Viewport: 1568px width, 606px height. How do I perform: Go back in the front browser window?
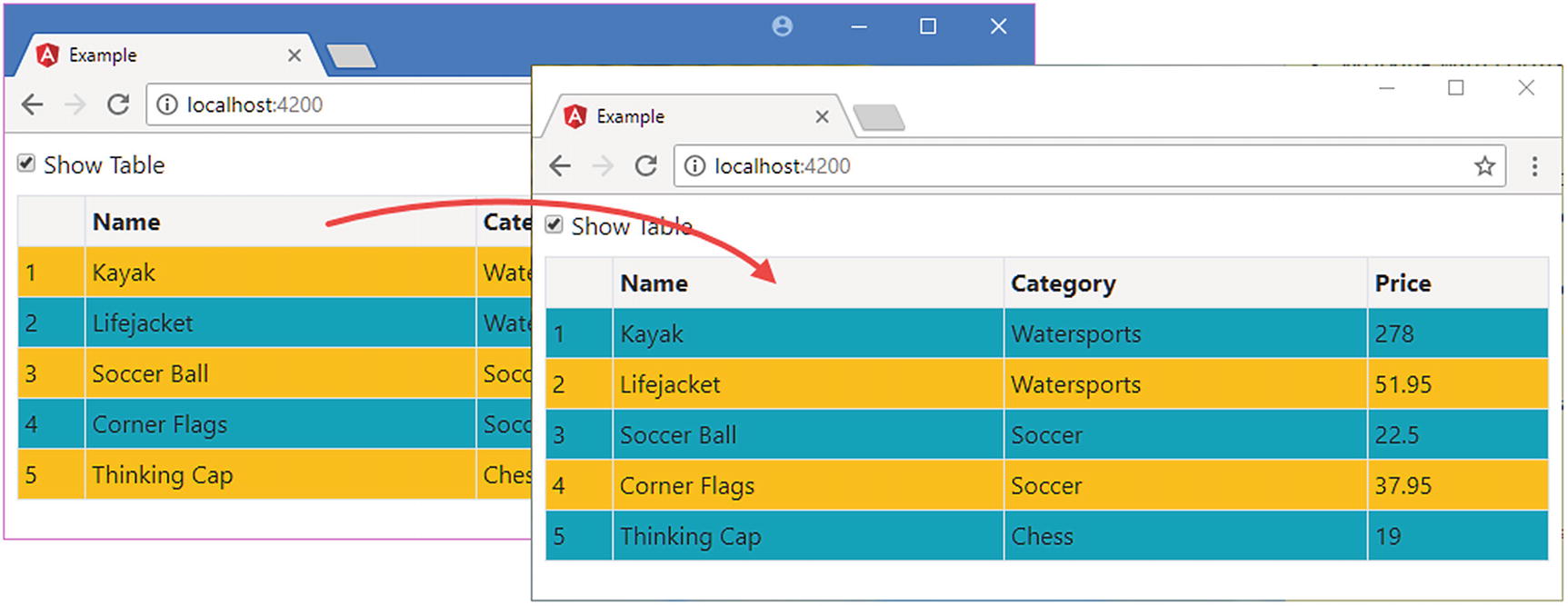pos(561,166)
